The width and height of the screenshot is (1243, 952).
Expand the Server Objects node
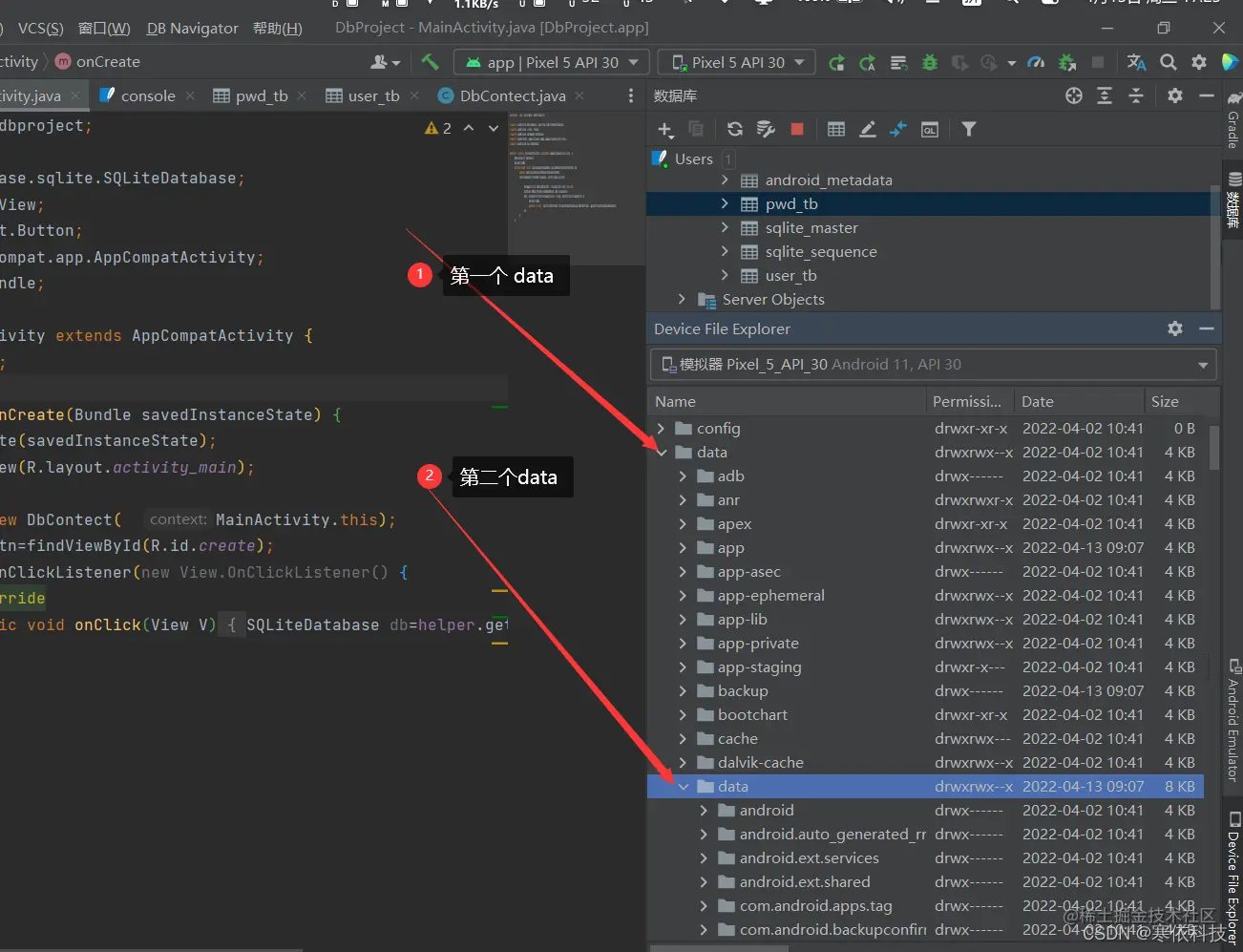click(x=682, y=299)
